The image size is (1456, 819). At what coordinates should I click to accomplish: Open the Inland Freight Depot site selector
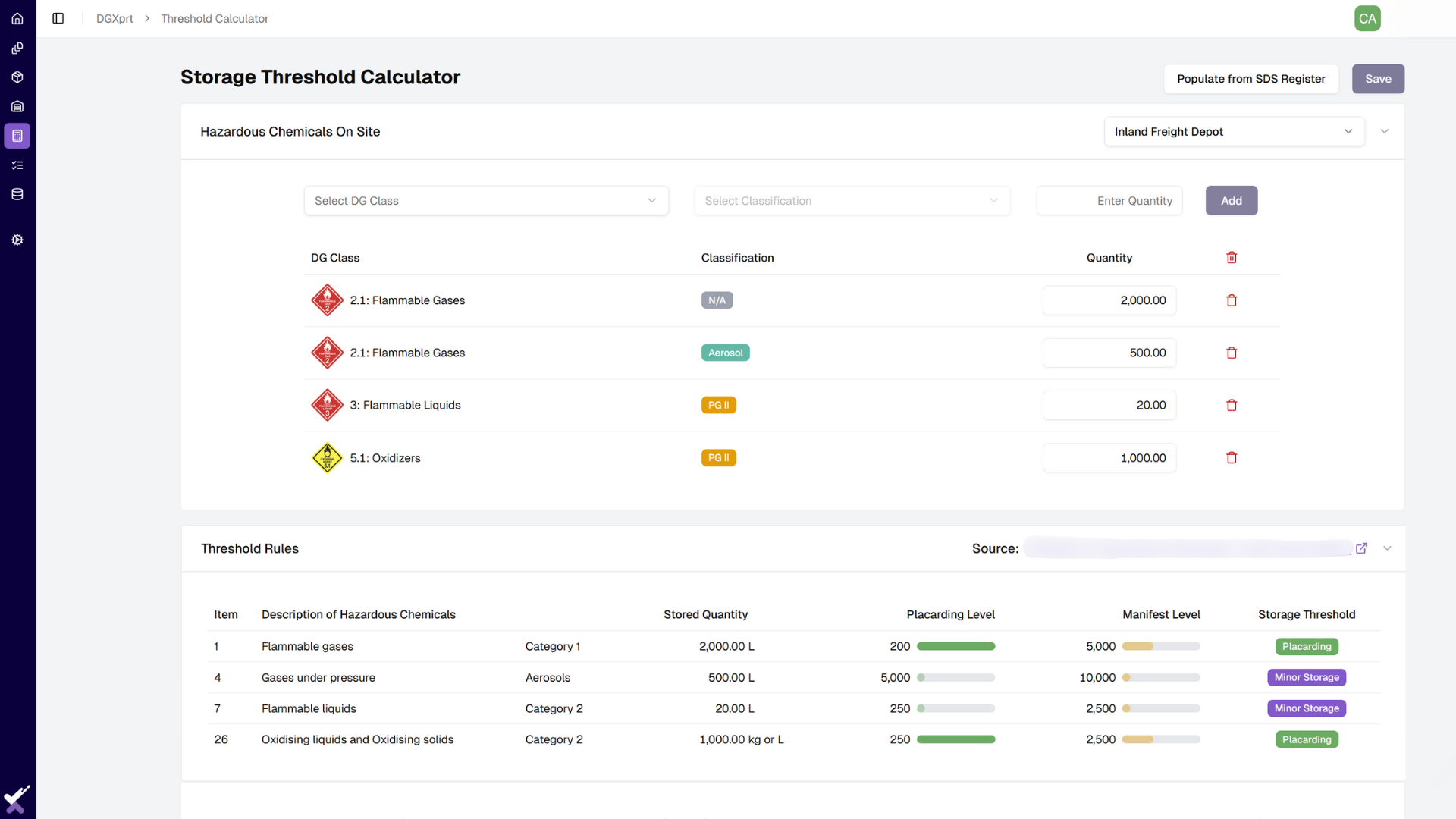pos(1233,131)
